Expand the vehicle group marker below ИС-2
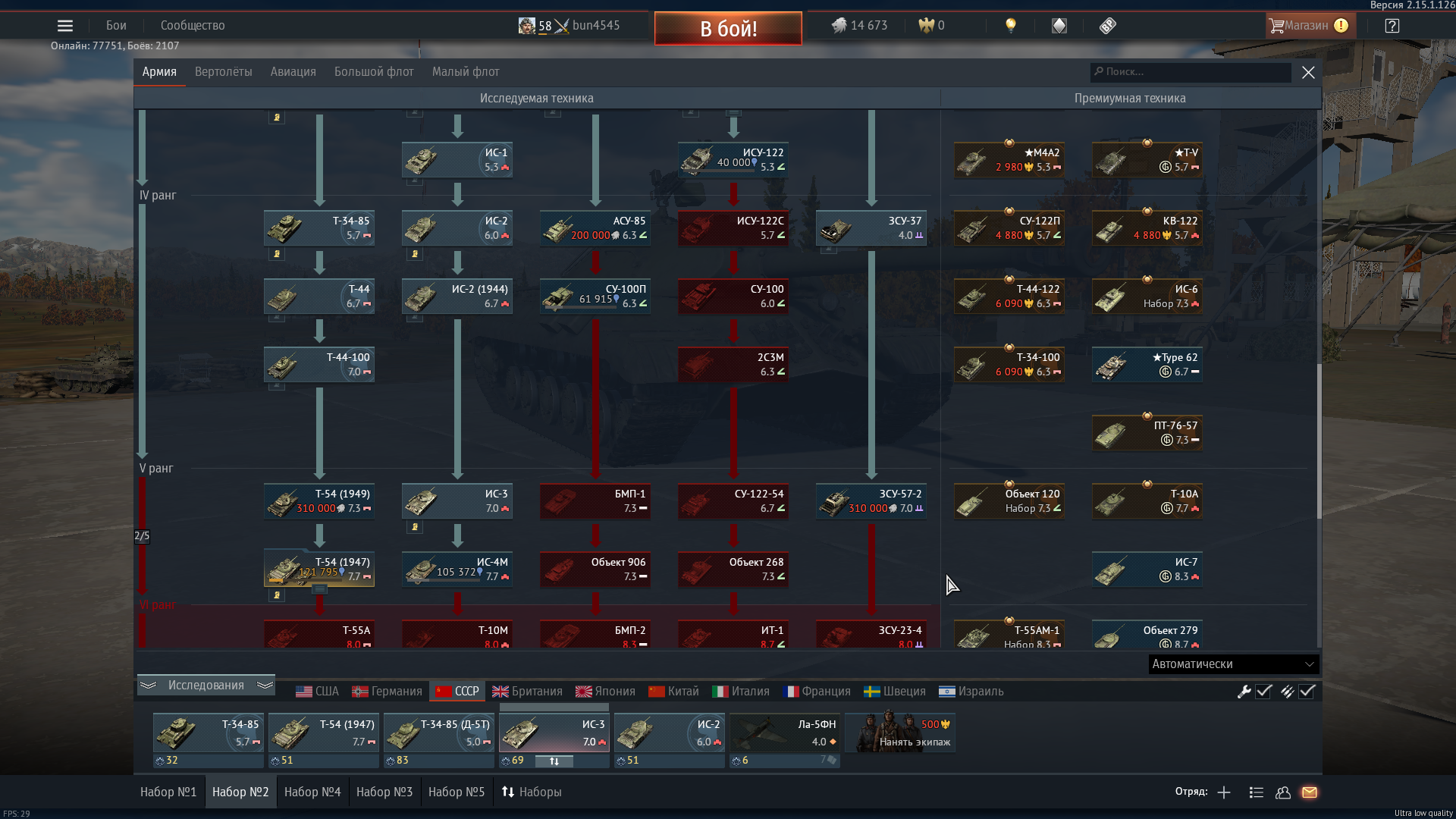Screen dimensions: 1456x819 point(415,254)
